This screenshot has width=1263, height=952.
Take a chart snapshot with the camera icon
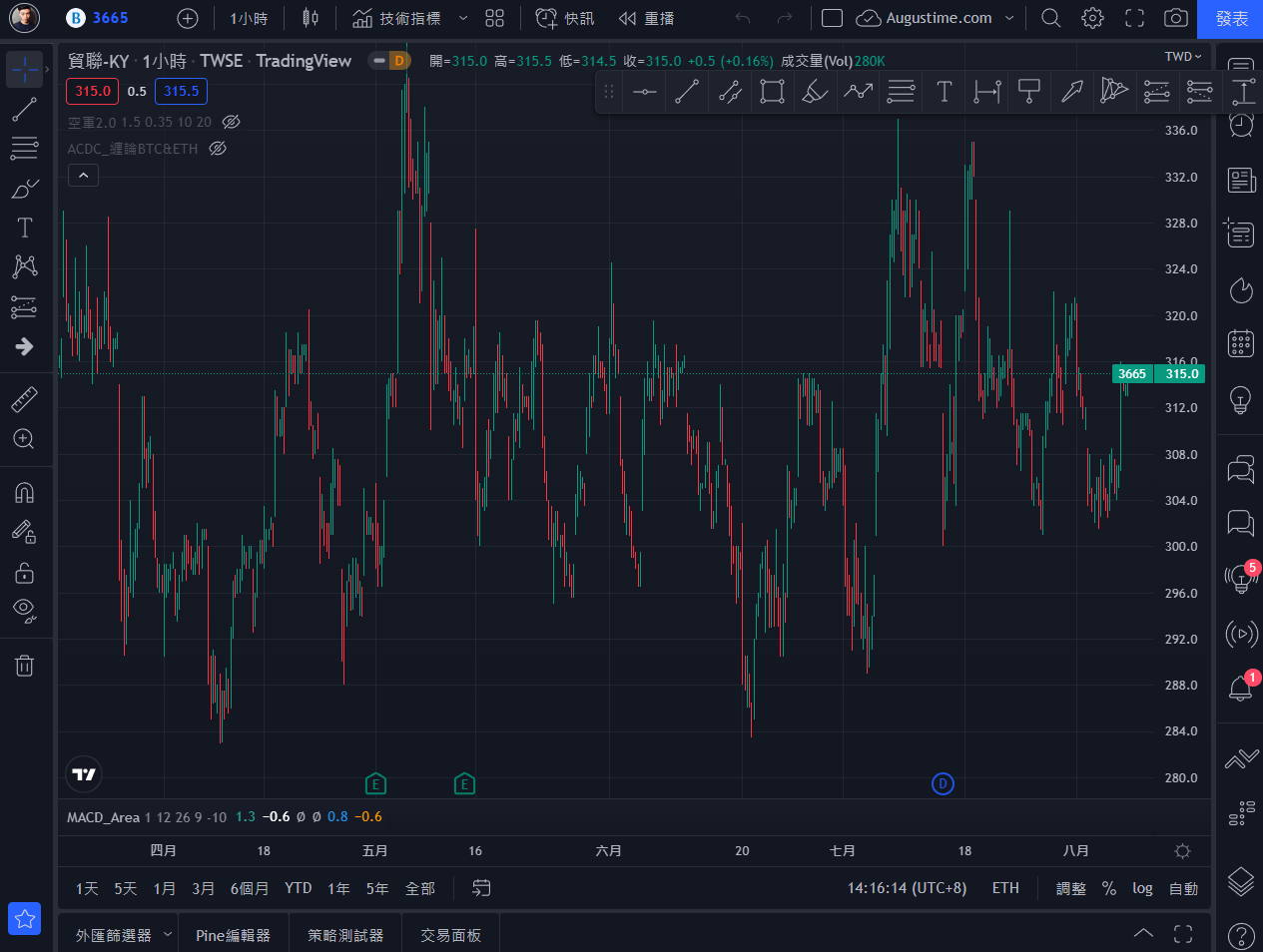tap(1176, 18)
